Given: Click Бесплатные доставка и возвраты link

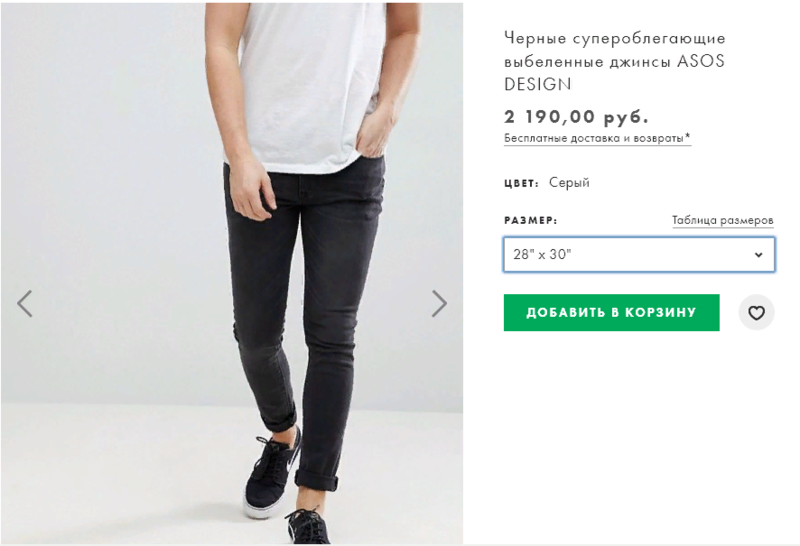Looking at the screenshot, I should pyautogui.click(x=594, y=138).
